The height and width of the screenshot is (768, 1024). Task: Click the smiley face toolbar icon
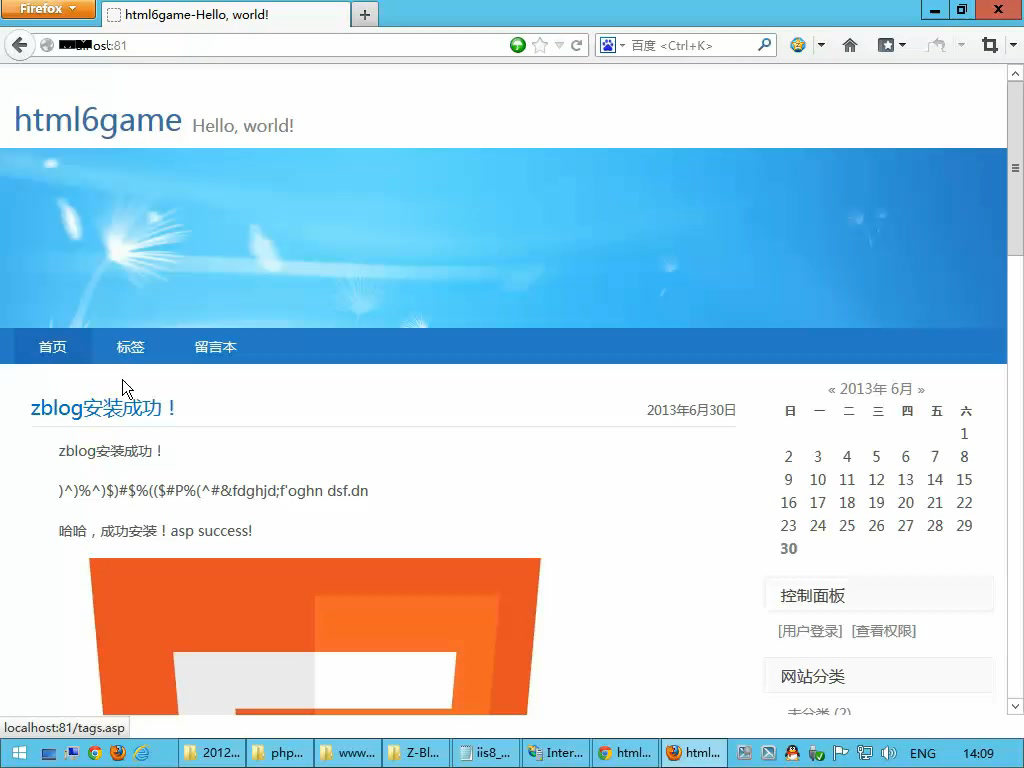coord(797,45)
